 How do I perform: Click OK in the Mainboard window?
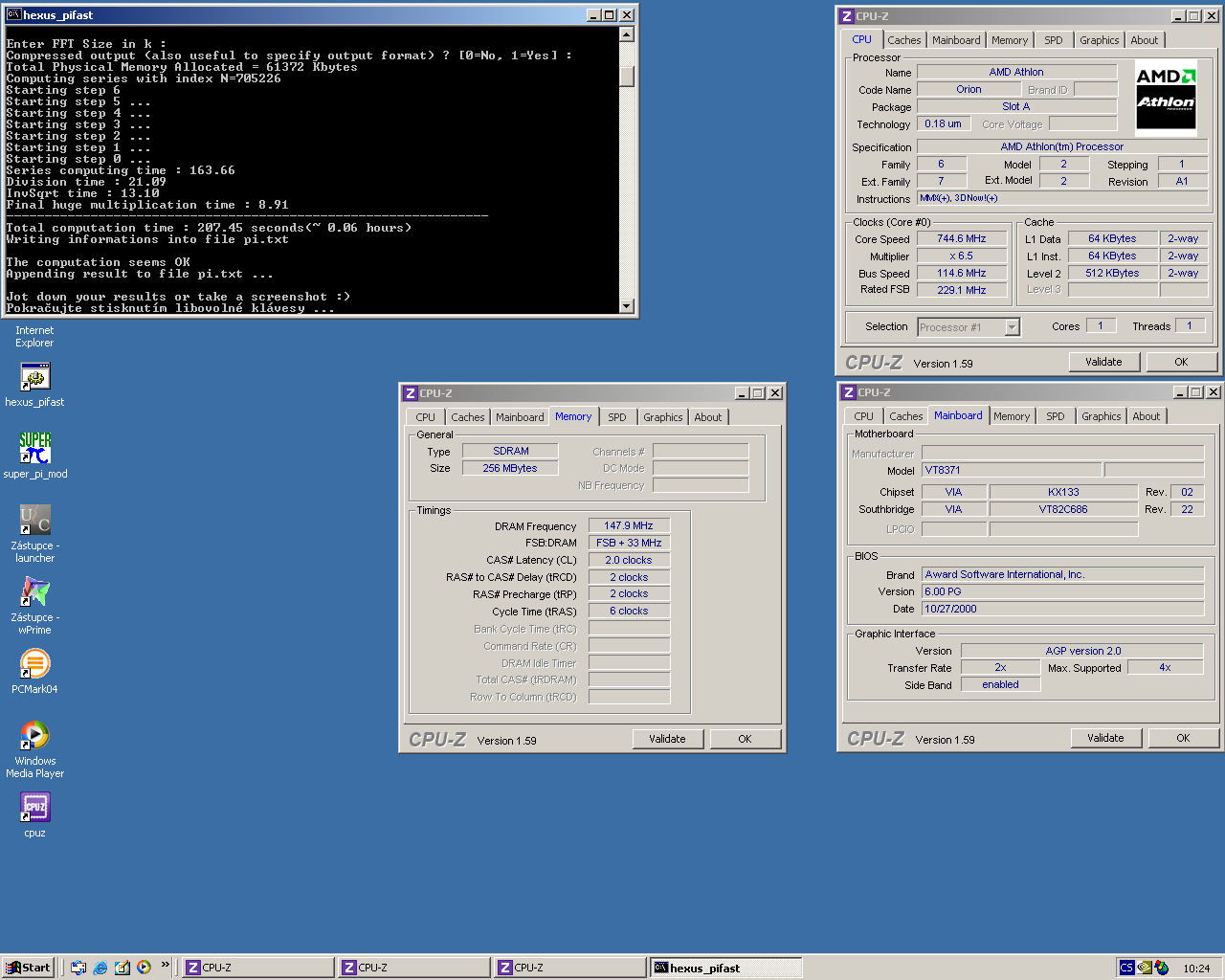pyautogui.click(x=1183, y=738)
